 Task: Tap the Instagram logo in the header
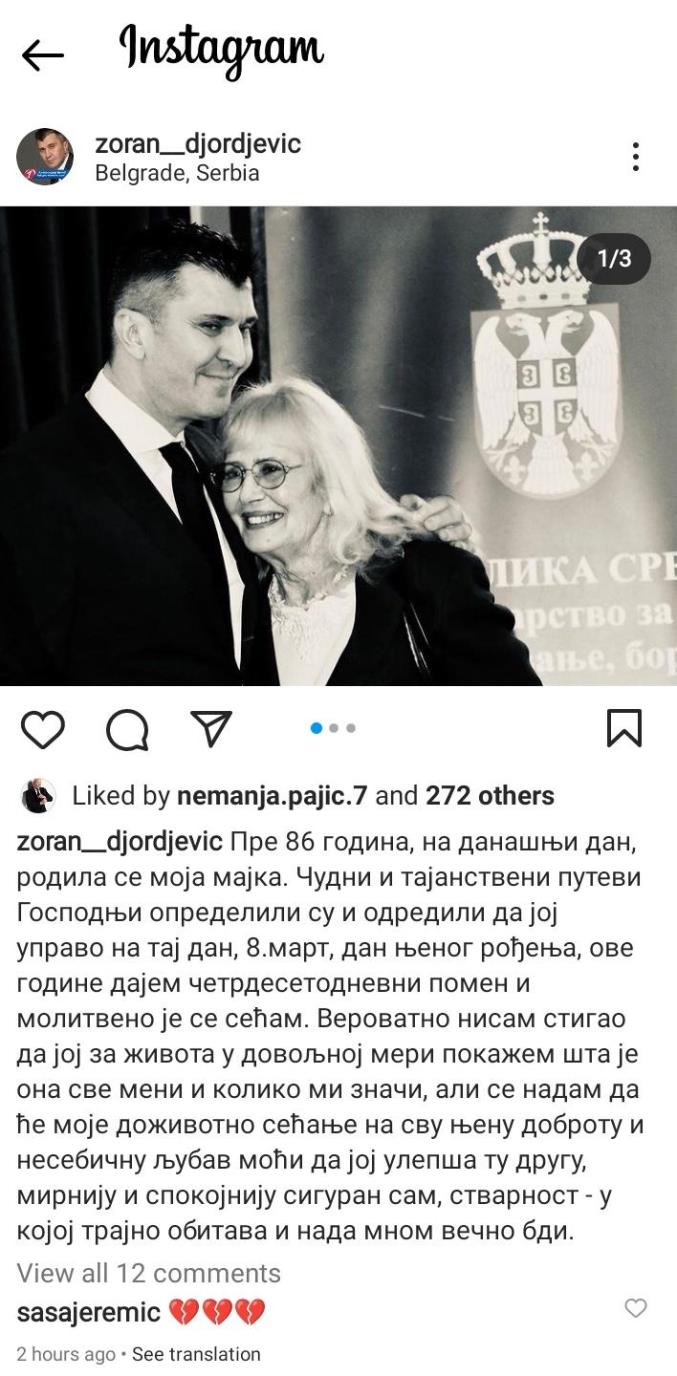click(x=221, y=49)
